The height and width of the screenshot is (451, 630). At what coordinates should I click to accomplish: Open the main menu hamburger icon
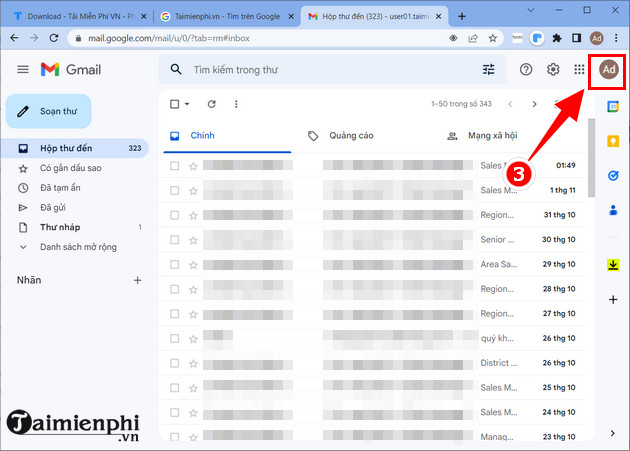coord(23,70)
